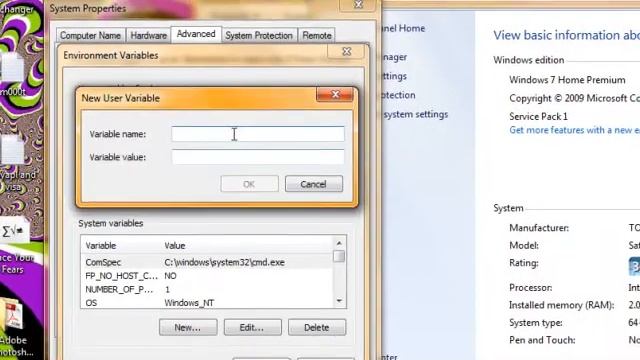Click Edit... under System variables
Screen dimensions: 640x360
253,327
